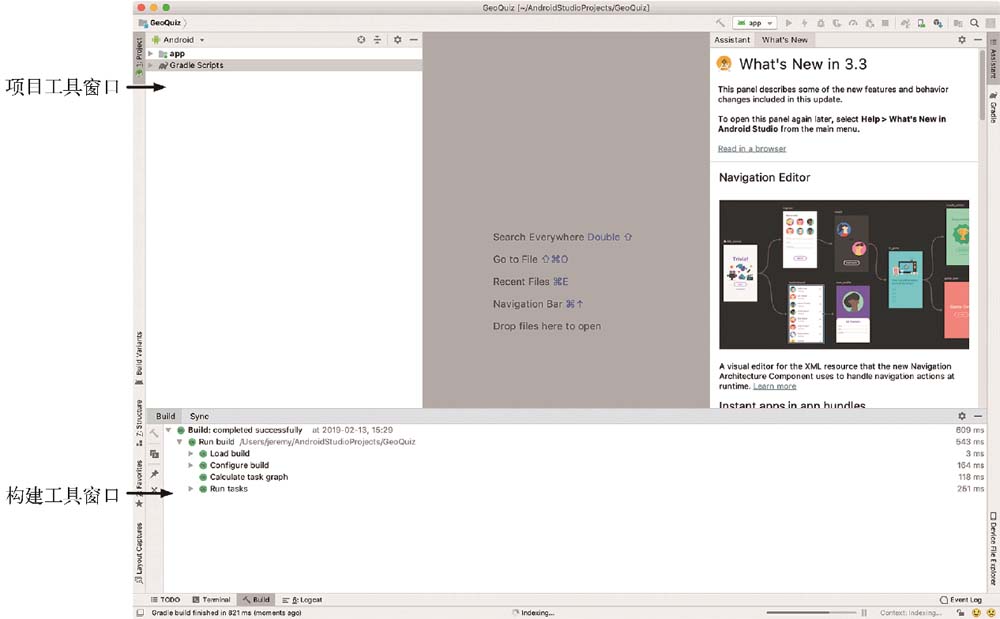Click scroll-from-source target icon in Project panel
The height and width of the screenshot is (619, 1000).
coord(361,40)
